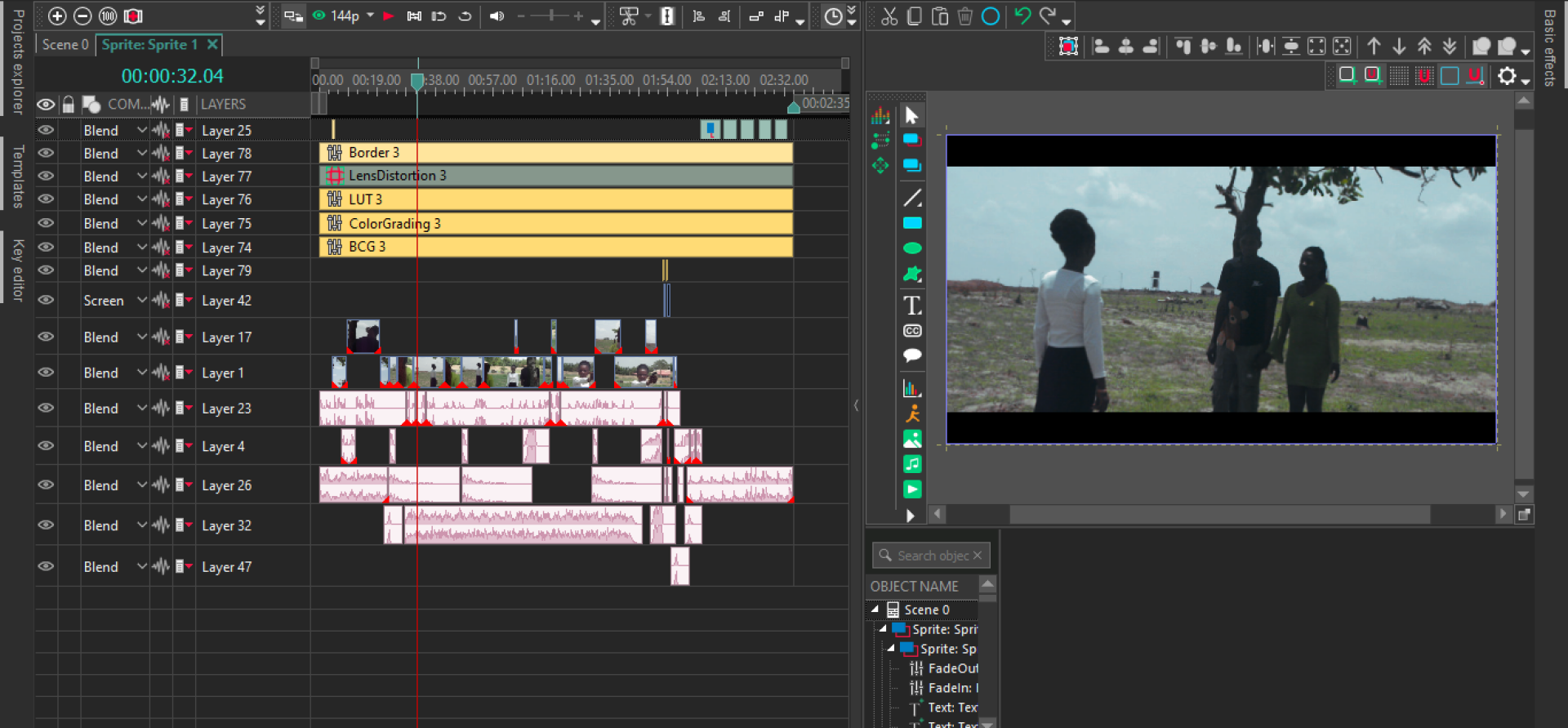Click the red Play preview button
The height and width of the screenshot is (728, 1568).
pyautogui.click(x=389, y=16)
